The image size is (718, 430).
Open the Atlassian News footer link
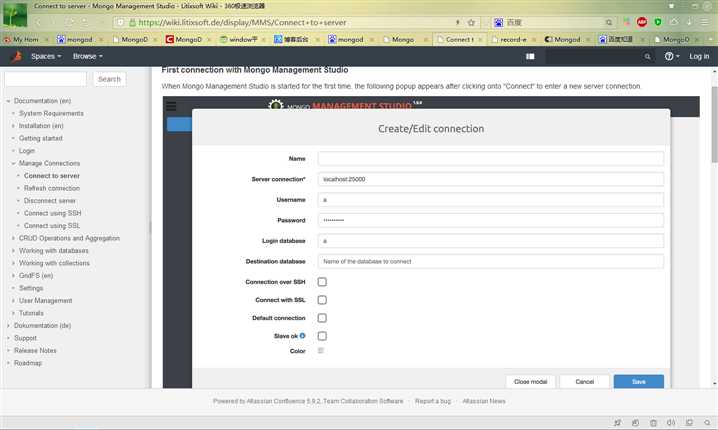(484, 401)
